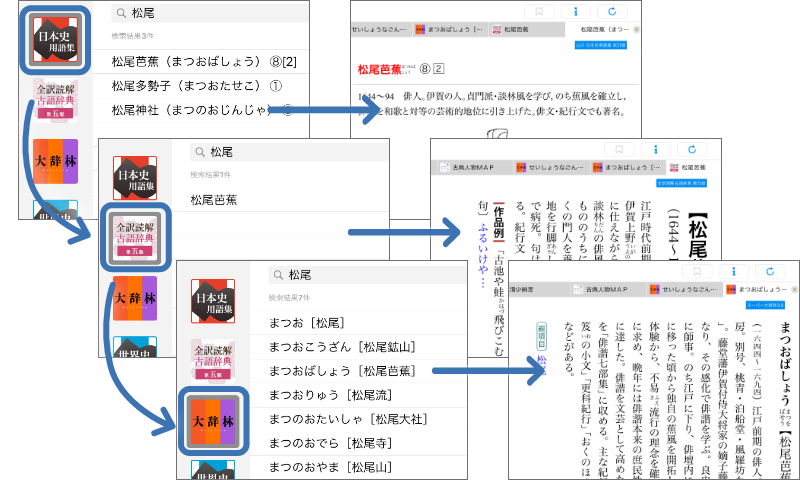Focus the 松尾 search field above 検索結果3件
This screenshot has height=480, width=800.
click(x=209, y=13)
